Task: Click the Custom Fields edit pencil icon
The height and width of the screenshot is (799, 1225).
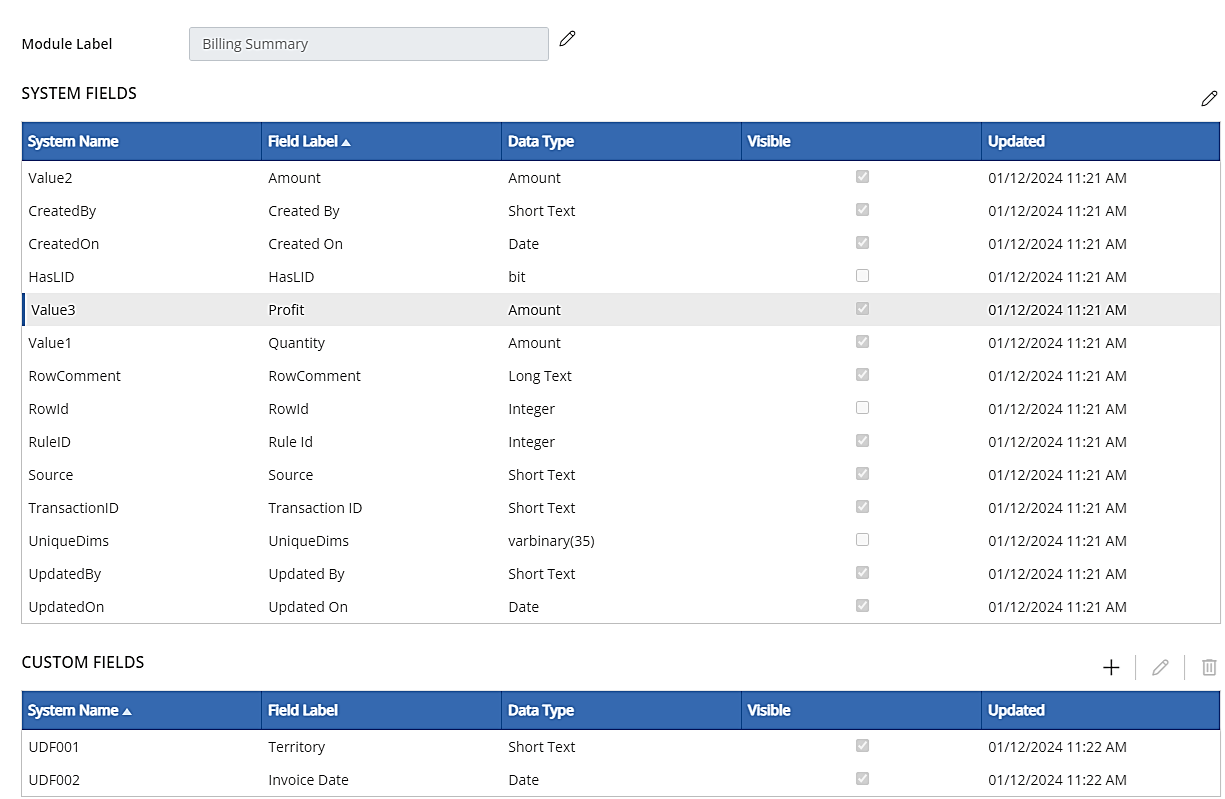Action: click(1160, 667)
